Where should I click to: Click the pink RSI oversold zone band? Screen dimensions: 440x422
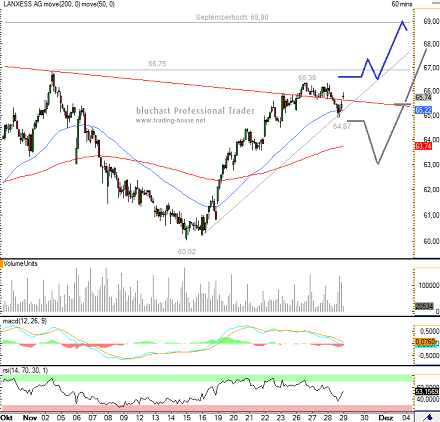point(207,408)
